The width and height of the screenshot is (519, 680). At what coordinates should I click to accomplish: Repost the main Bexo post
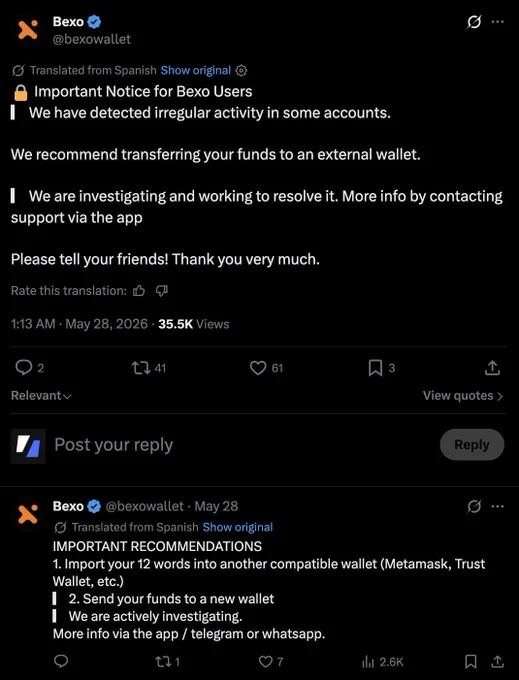tap(141, 368)
